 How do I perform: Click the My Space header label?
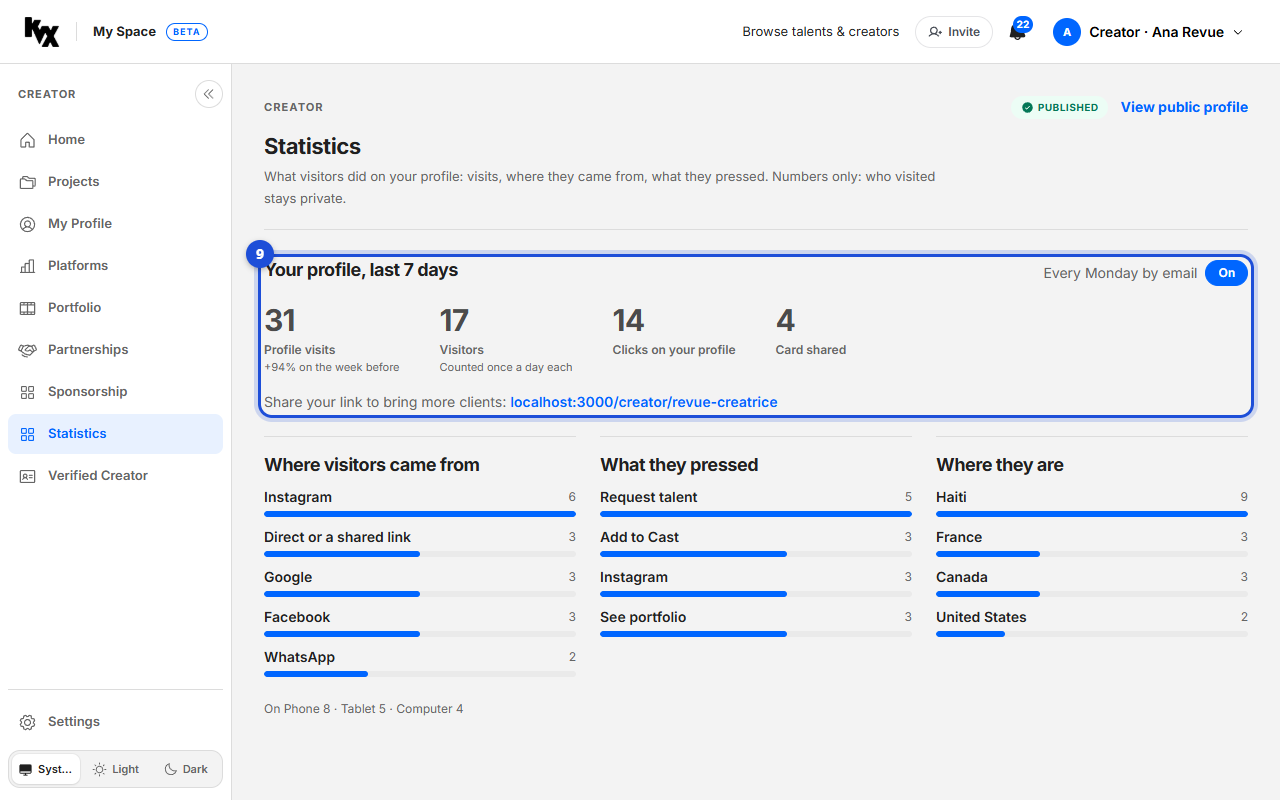tap(124, 32)
